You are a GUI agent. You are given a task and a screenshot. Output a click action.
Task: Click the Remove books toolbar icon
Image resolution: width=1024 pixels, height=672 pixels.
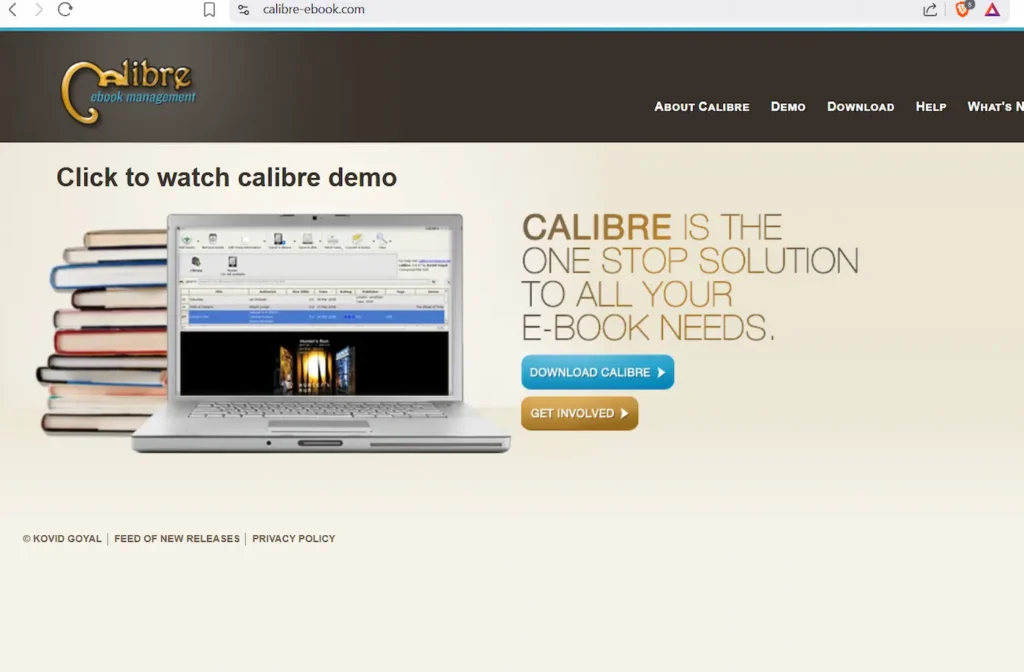213,238
